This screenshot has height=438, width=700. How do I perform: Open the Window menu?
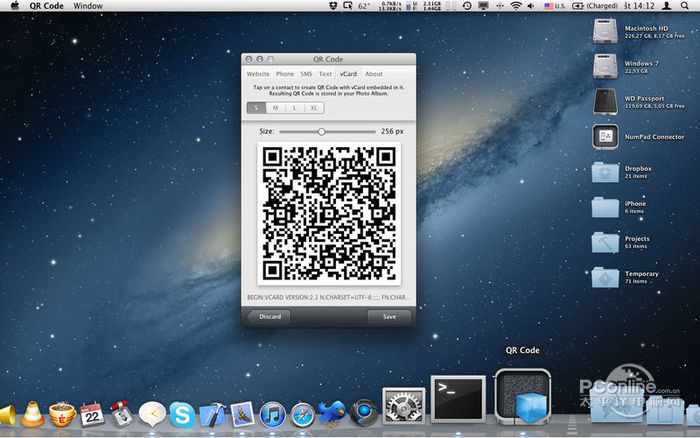pyautogui.click(x=88, y=6)
